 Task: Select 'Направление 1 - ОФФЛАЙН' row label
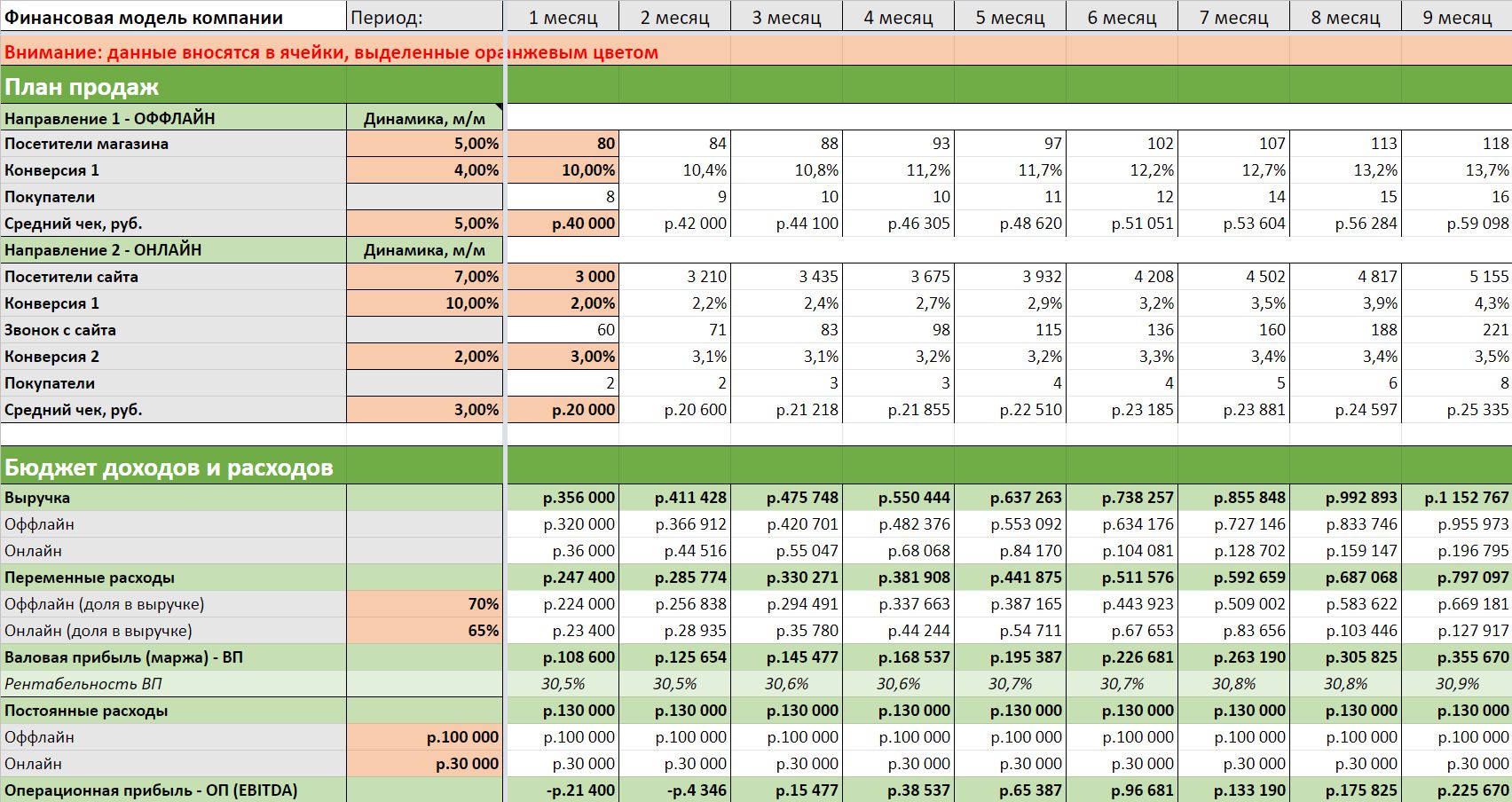[x=173, y=118]
